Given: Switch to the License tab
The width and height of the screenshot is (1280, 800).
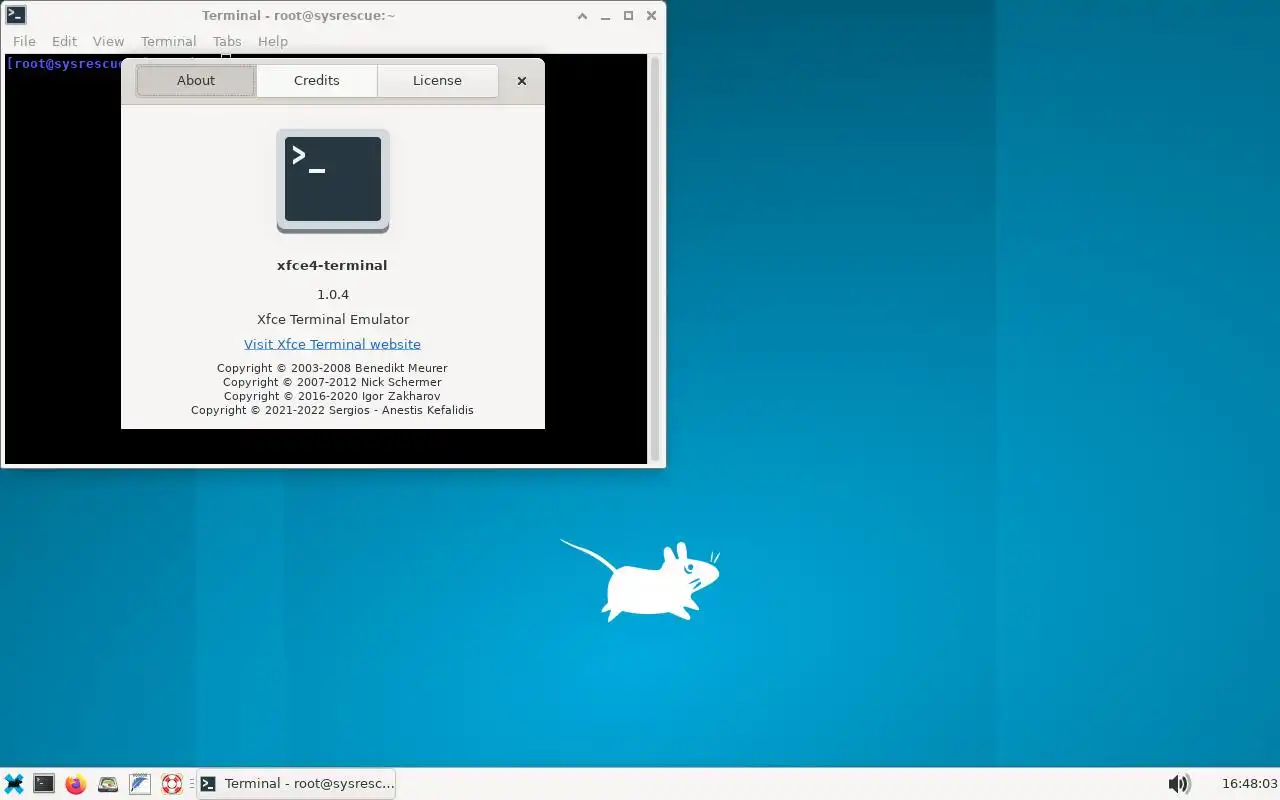Looking at the screenshot, I should (x=437, y=81).
